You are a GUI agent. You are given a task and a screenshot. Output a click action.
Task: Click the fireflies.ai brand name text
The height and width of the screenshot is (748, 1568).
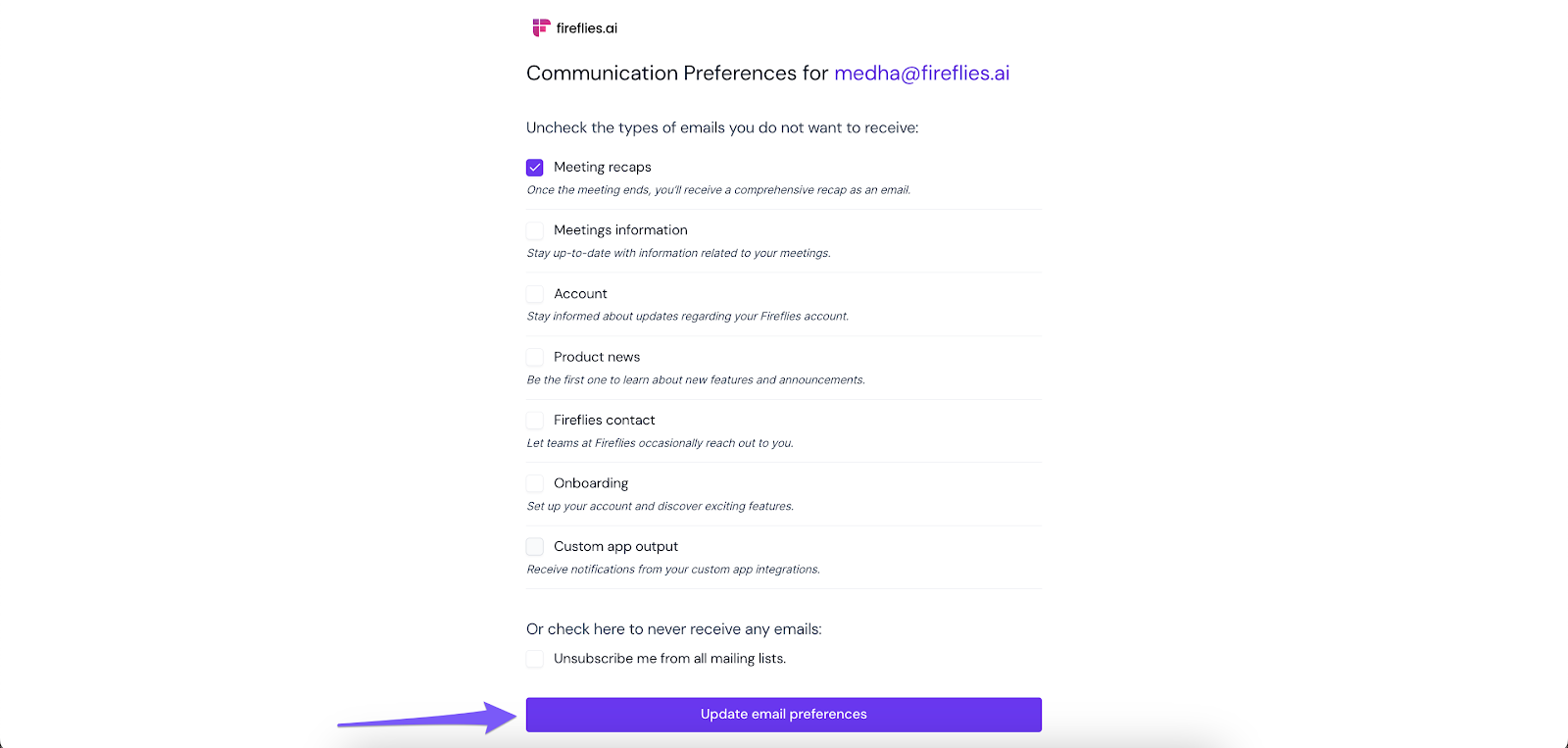tap(586, 28)
